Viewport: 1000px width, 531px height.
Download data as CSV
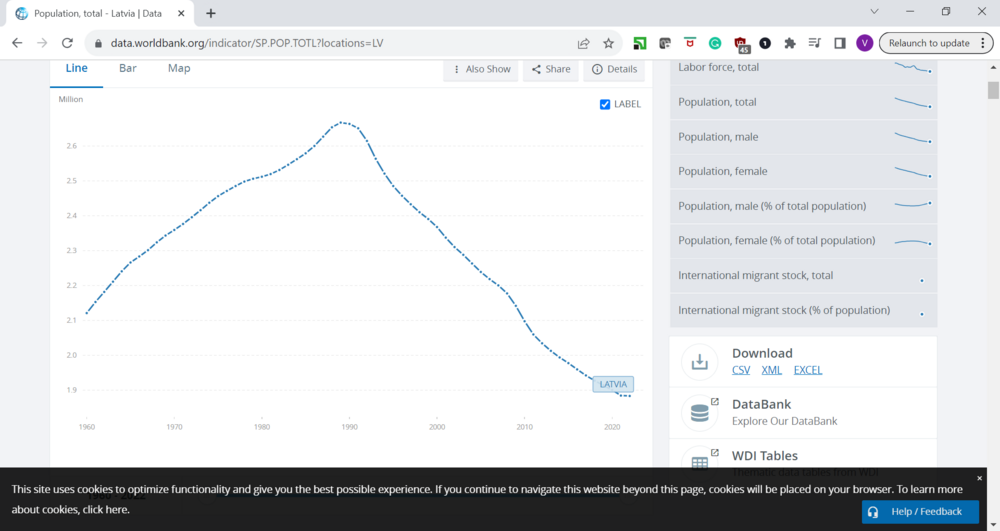741,370
